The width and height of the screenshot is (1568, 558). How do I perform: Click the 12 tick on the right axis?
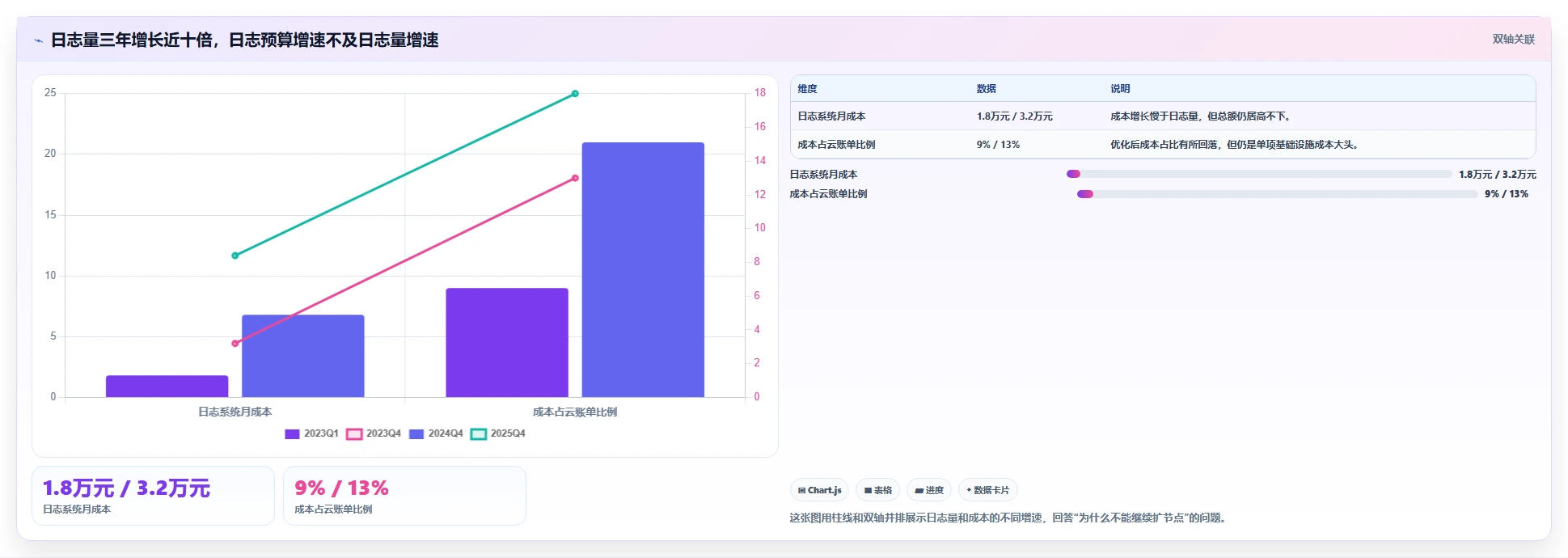[760, 194]
